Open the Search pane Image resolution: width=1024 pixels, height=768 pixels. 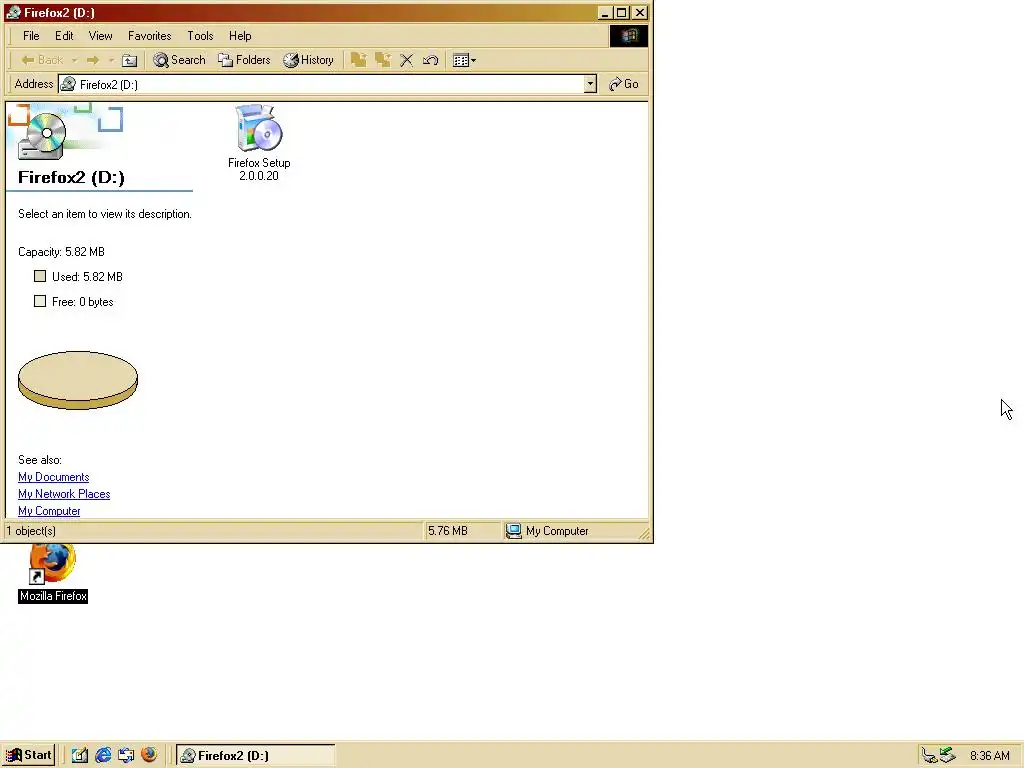[180, 60]
